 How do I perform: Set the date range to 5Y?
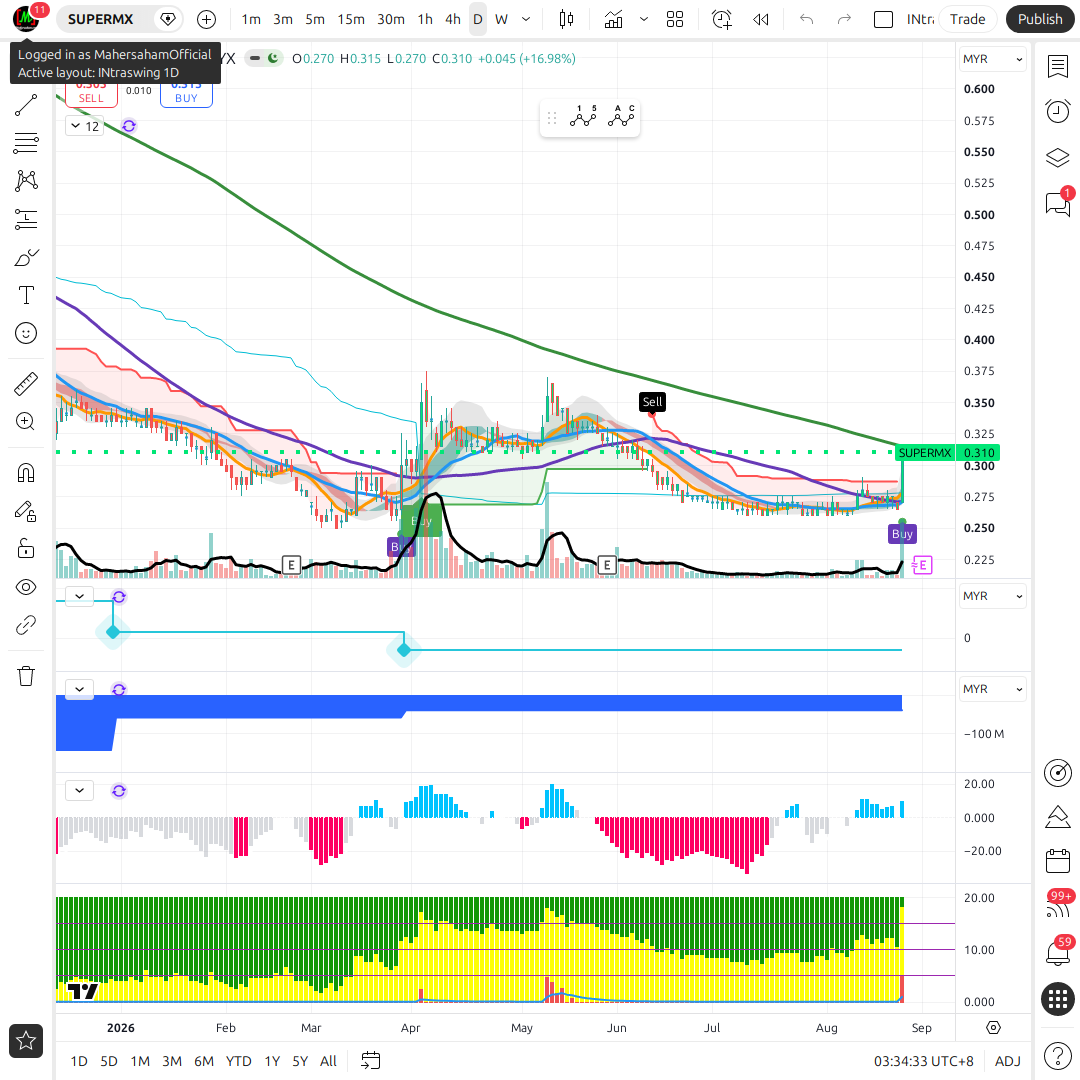pyautogui.click(x=300, y=1061)
